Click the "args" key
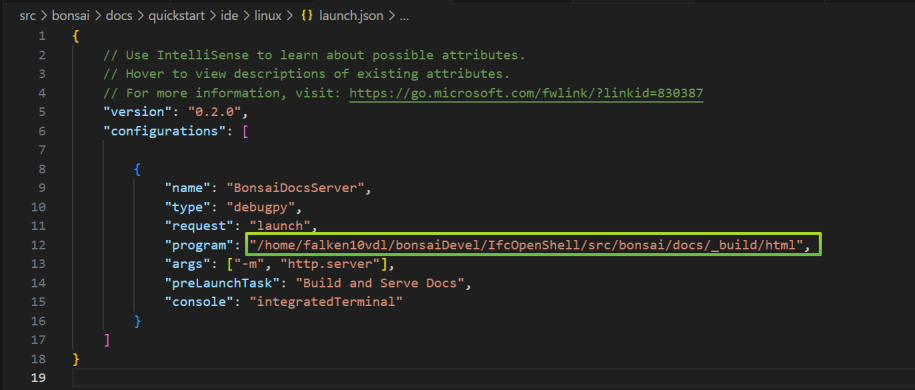915x390 pixels. click(188, 264)
